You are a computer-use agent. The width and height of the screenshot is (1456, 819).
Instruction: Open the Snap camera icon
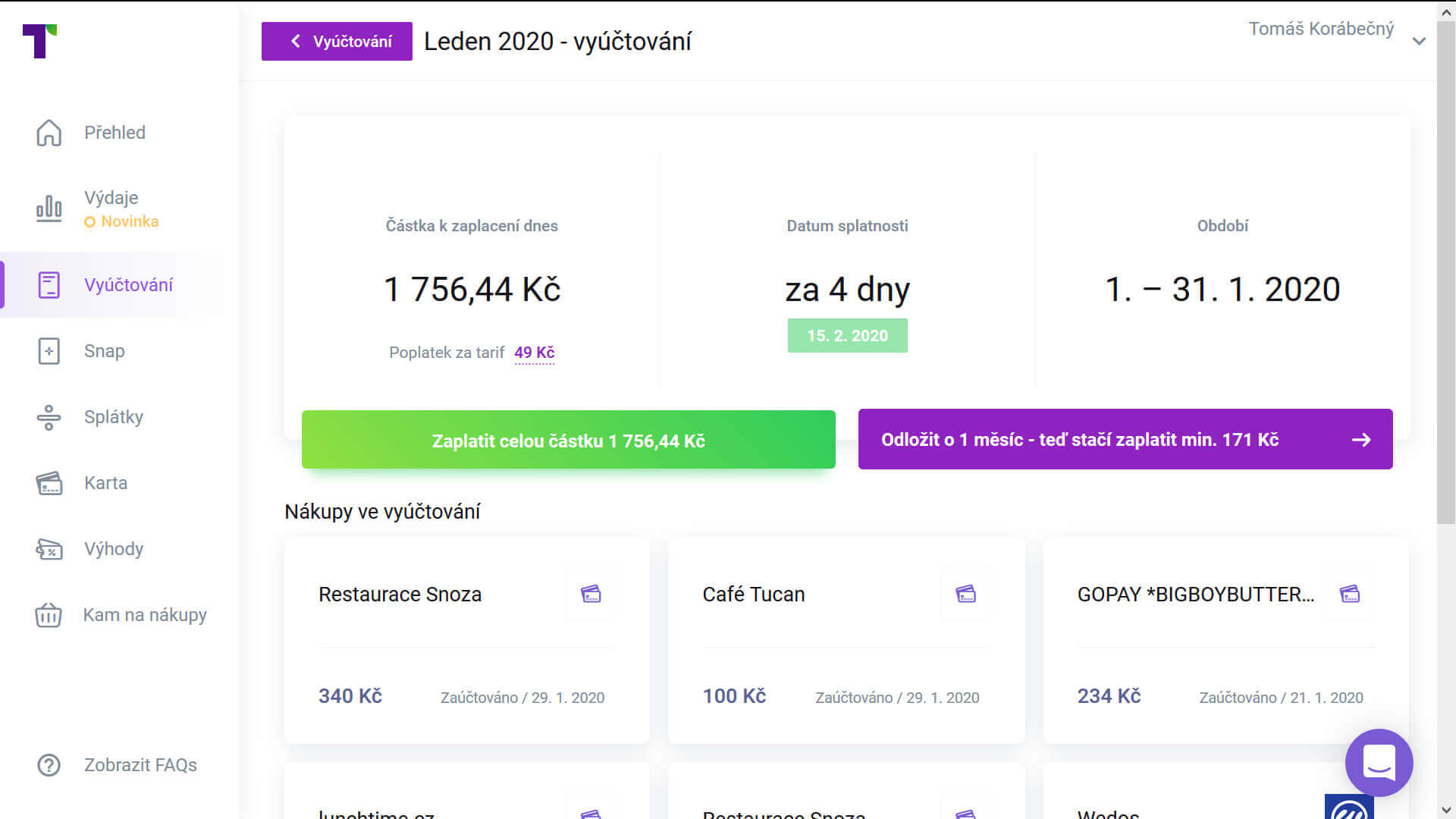pos(49,350)
